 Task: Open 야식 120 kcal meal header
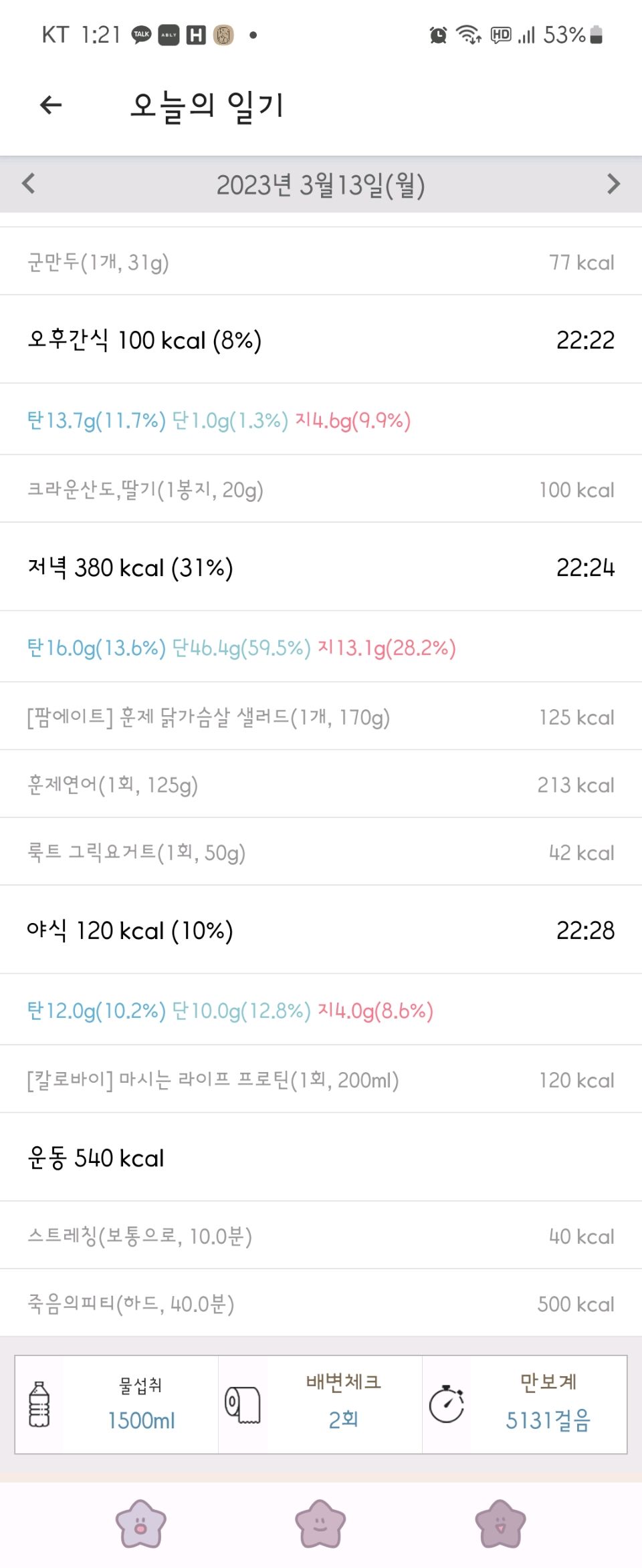click(321, 930)
